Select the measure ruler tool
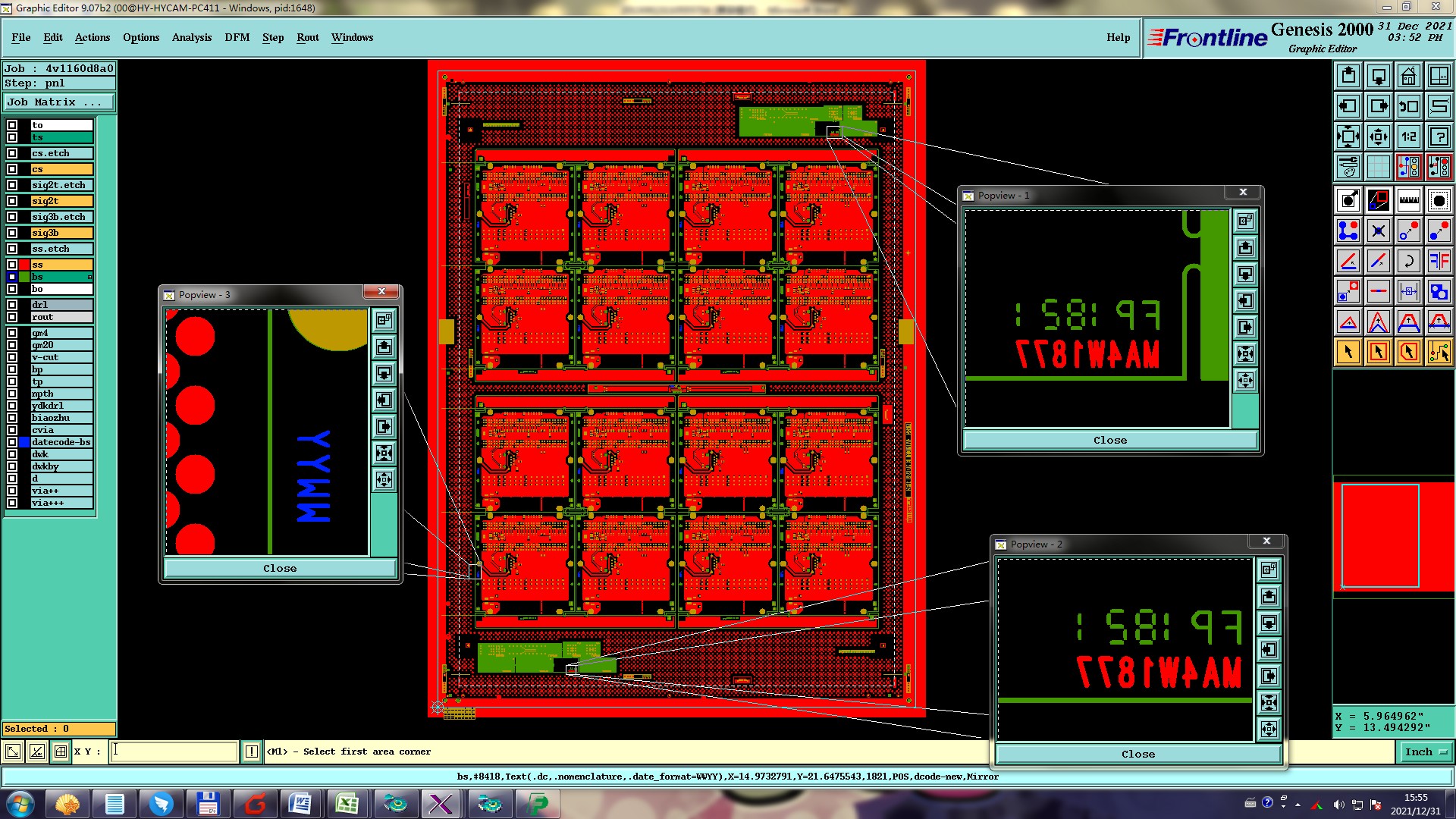Image resolution: width=1456 pixels, height=819 pixels. point(1408,200)
